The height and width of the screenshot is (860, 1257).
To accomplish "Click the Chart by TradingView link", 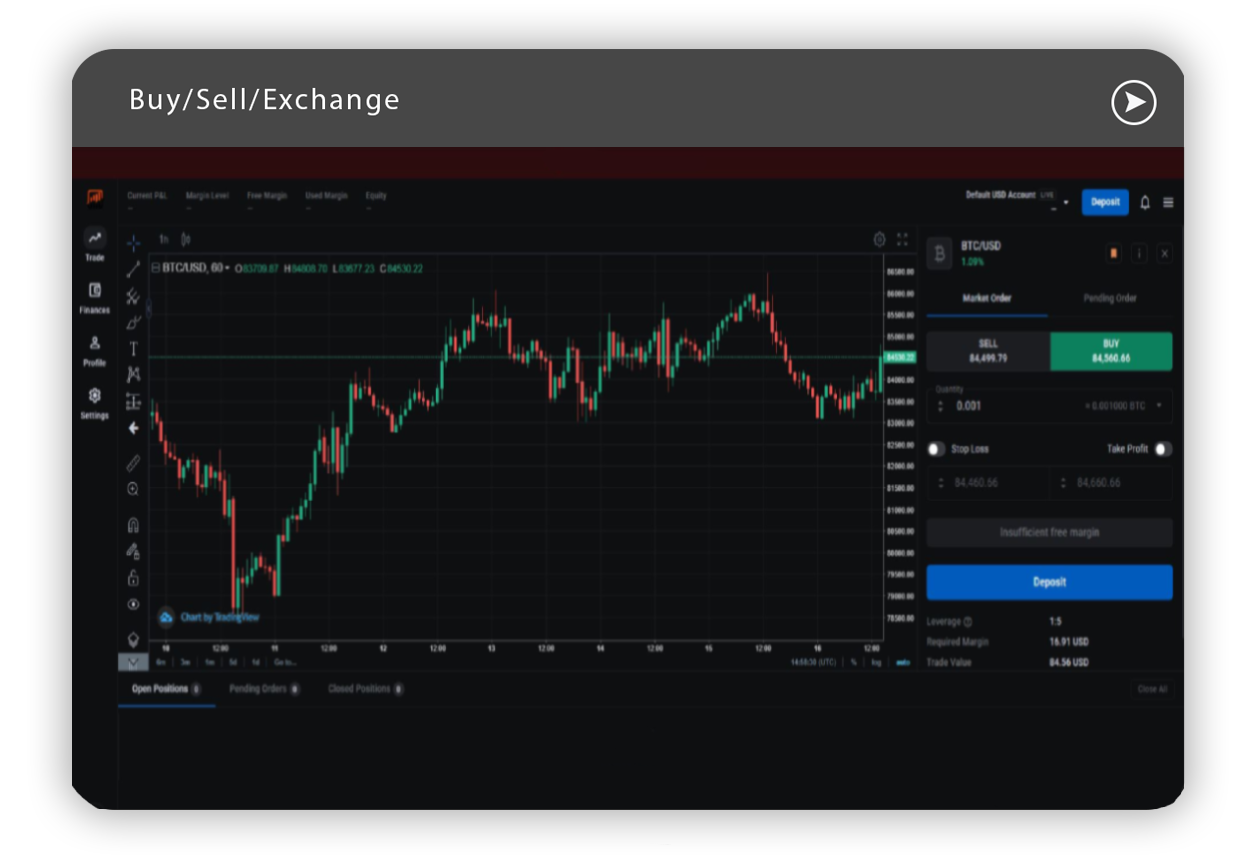I will pyautogui.click(x=210, y=617).
